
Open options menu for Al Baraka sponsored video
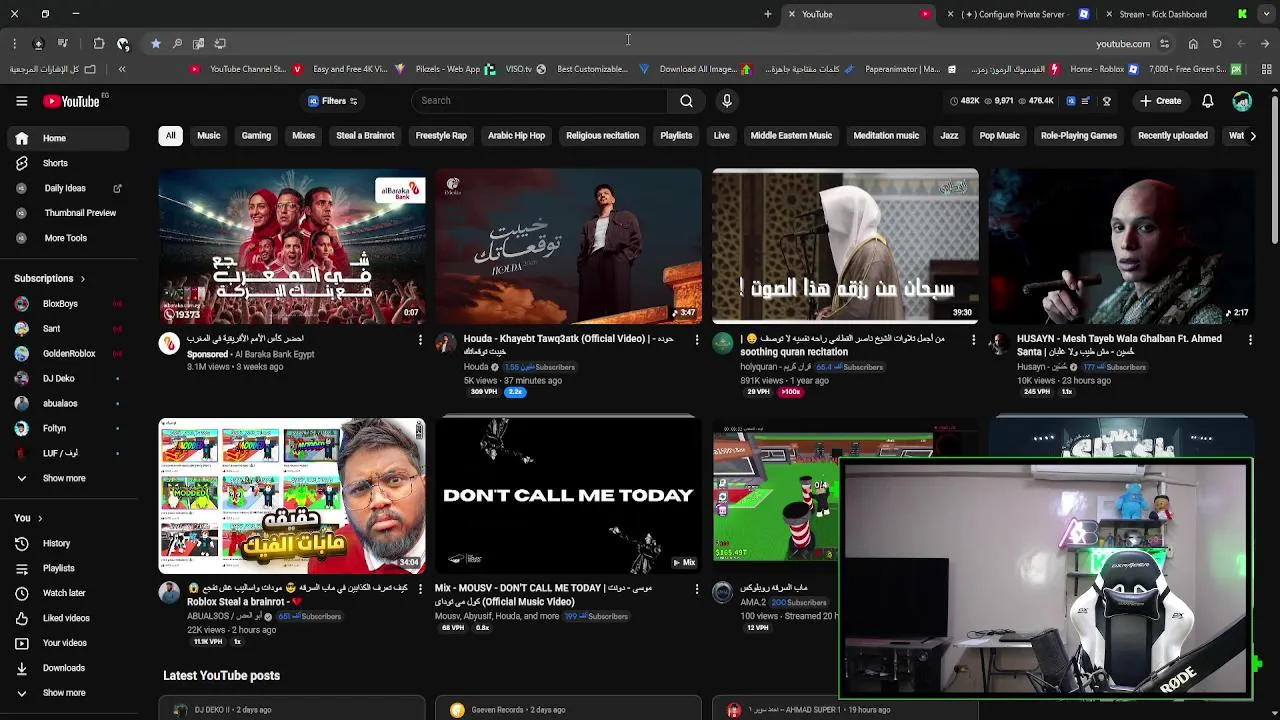(x=420, y=340)
